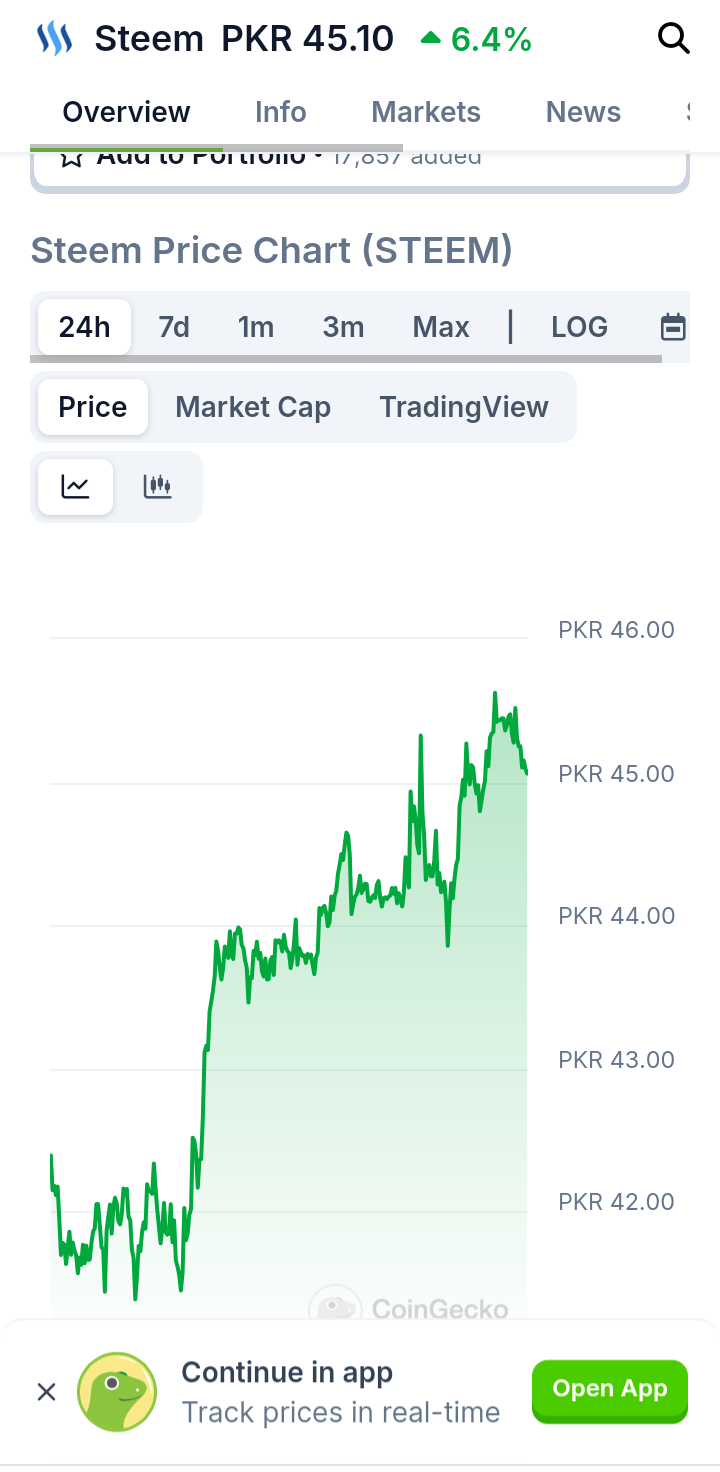
Task: Switch to the Info tab
Action: (x=280, y=112)
